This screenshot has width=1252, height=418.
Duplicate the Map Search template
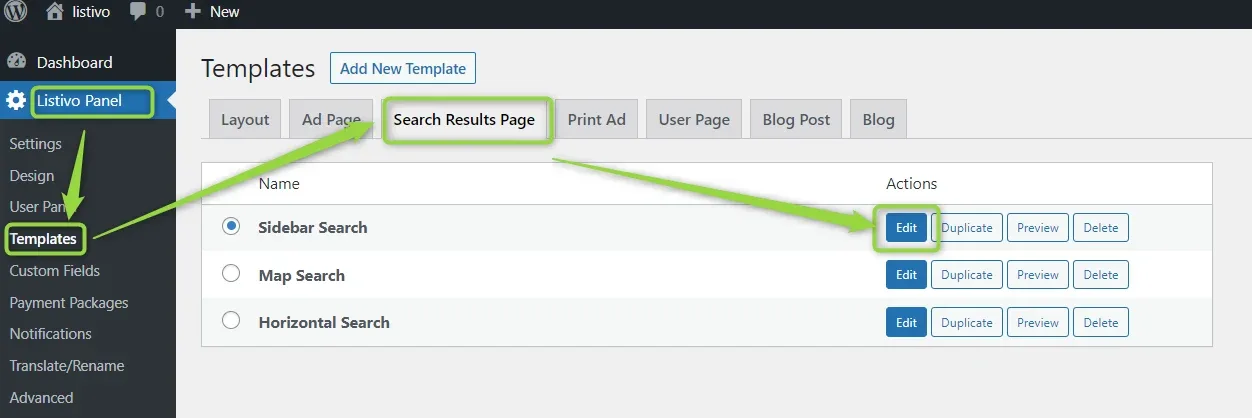(x=967, y=275)
